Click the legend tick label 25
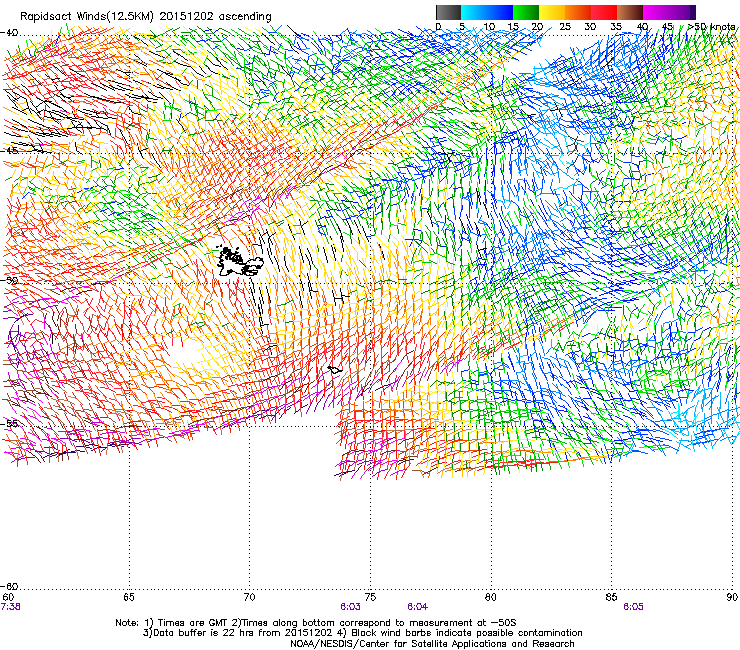Screen dimensions: 740x650 click(x=565, y=27)
